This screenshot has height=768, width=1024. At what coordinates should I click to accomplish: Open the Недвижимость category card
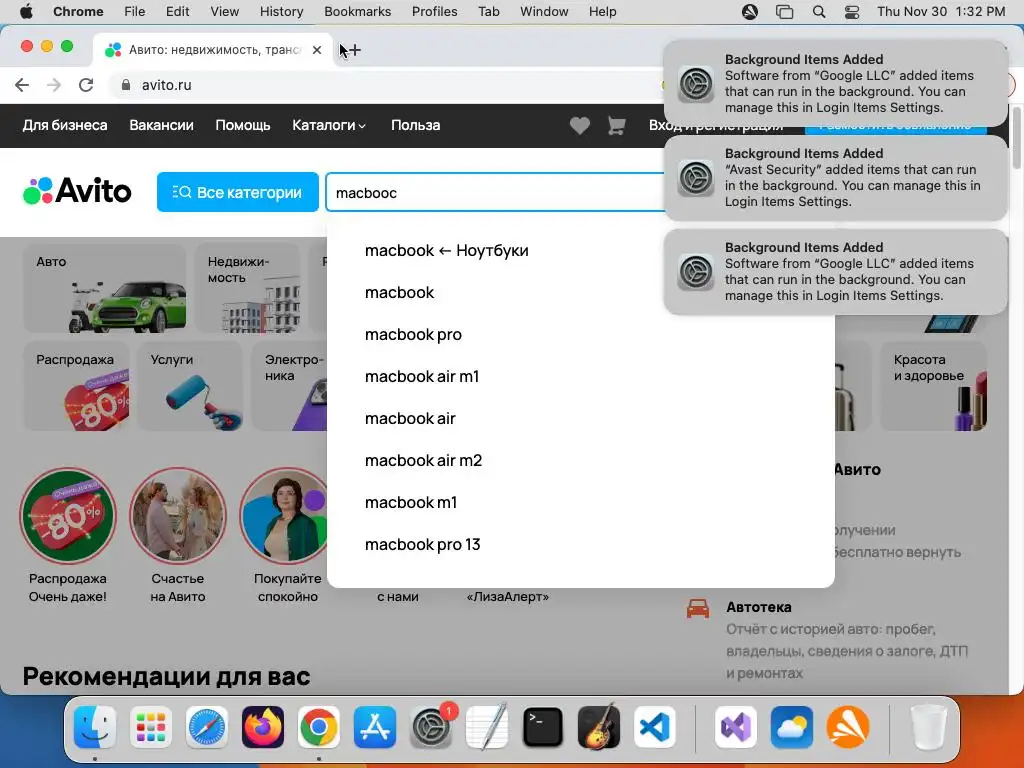(x=248, y=289)
